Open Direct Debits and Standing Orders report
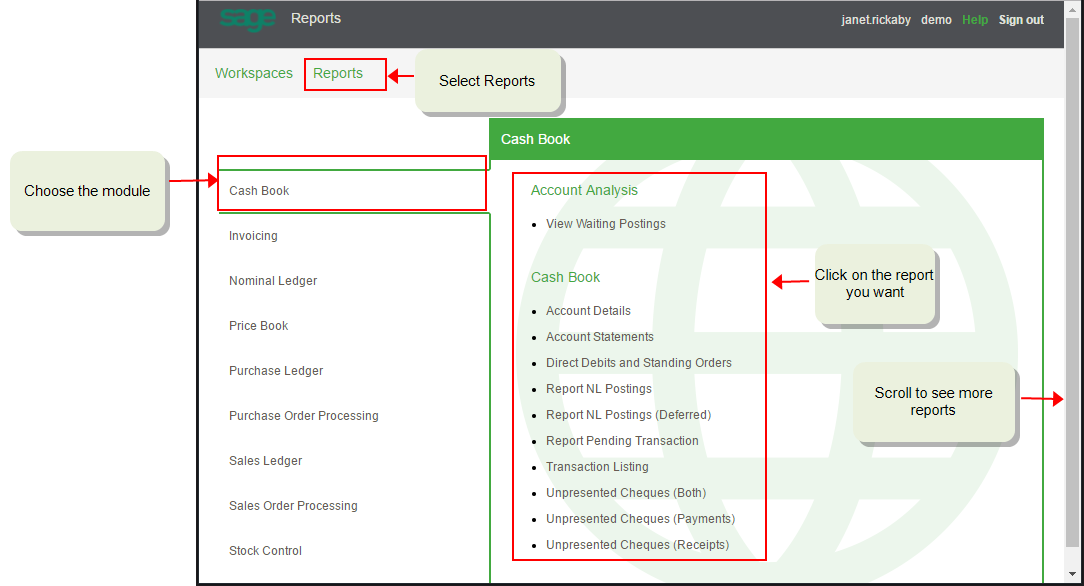Image resolution: width=1084 pixels, height=586 pixels. click(x=639, y=363)
